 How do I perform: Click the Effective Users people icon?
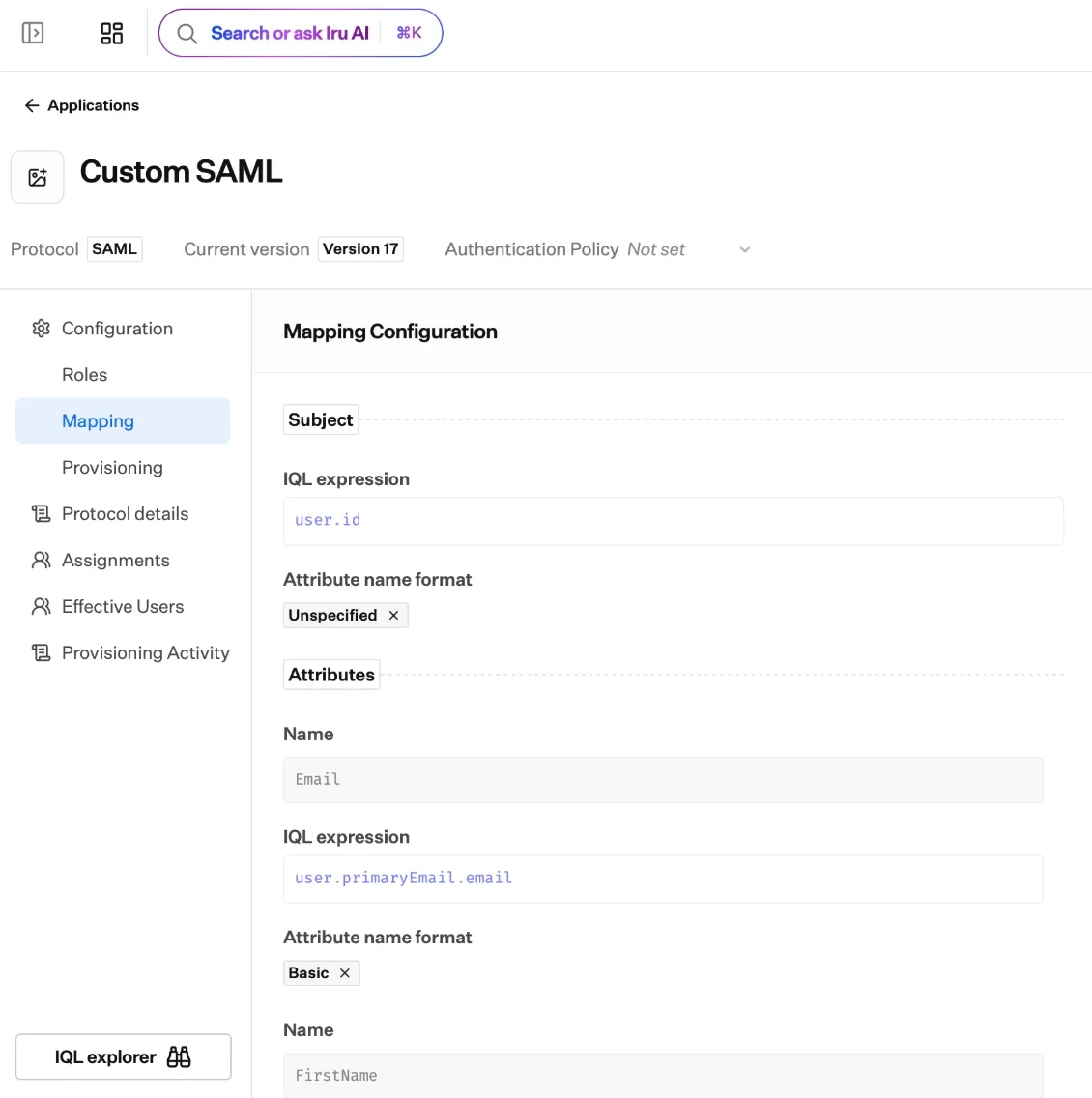(42, 606)
